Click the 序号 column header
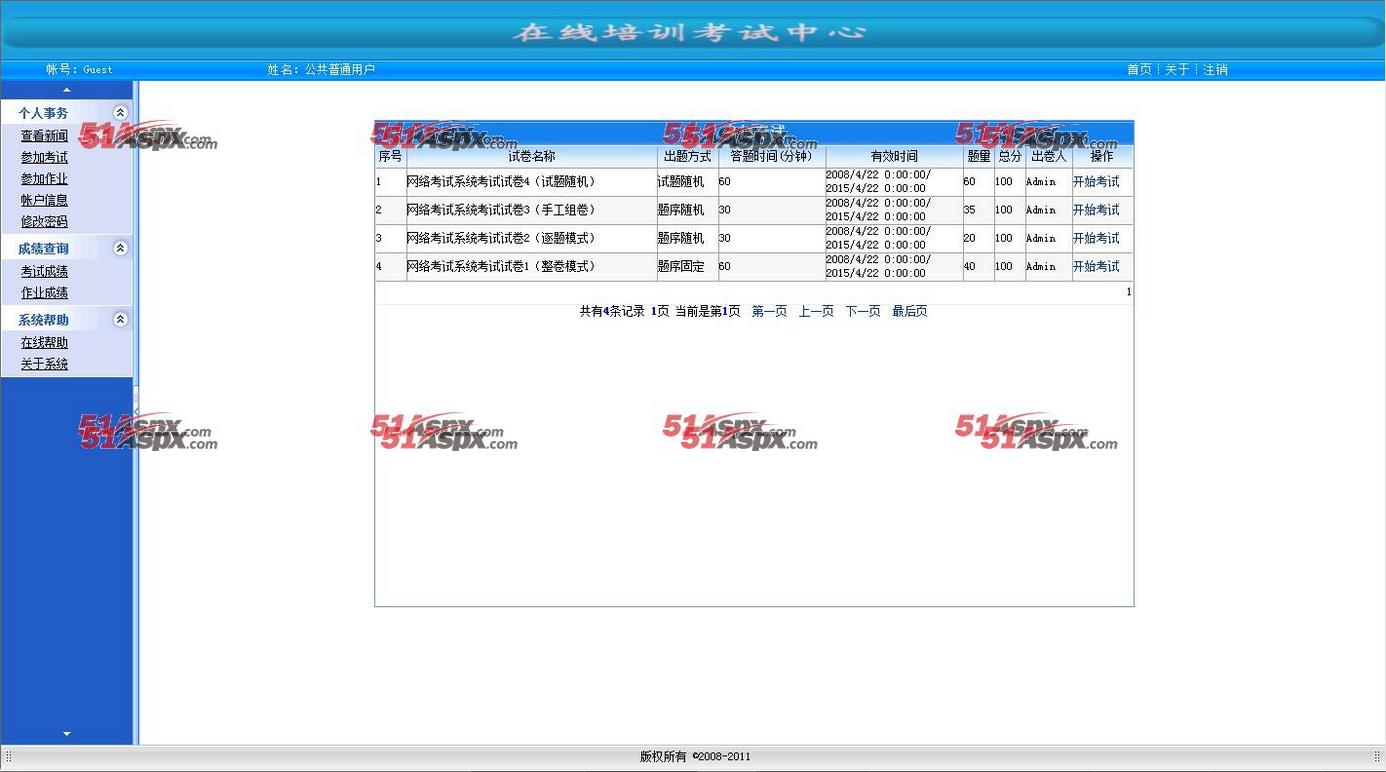 [x=390, y=156]
